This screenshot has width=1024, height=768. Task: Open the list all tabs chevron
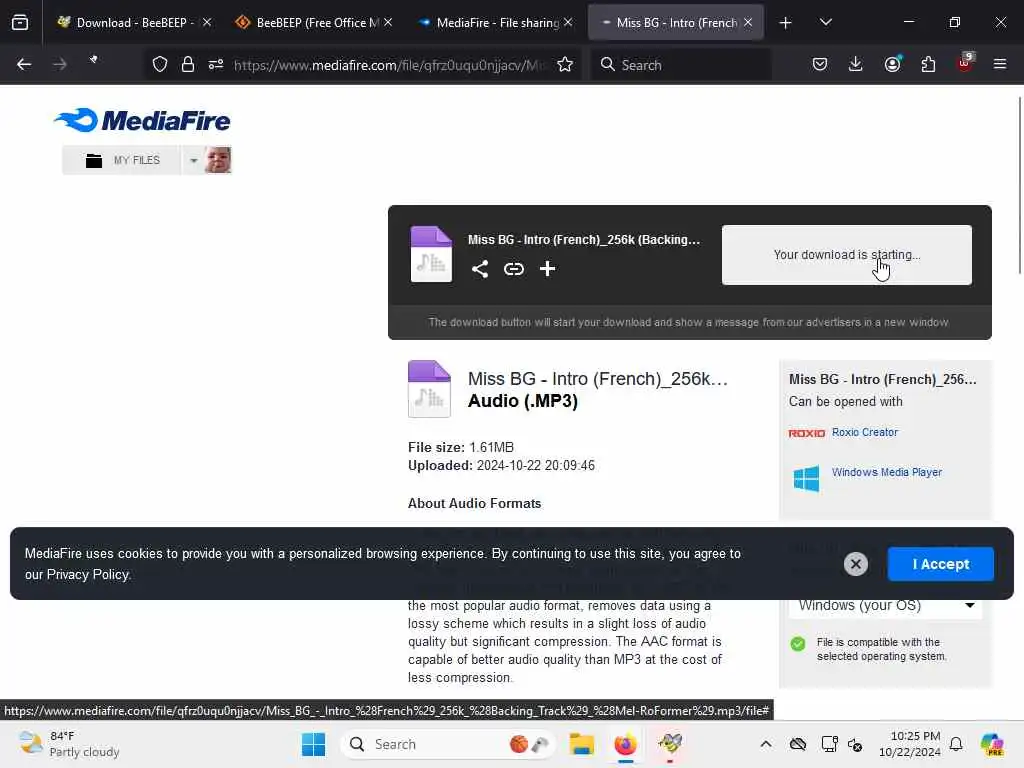(825, 22)
